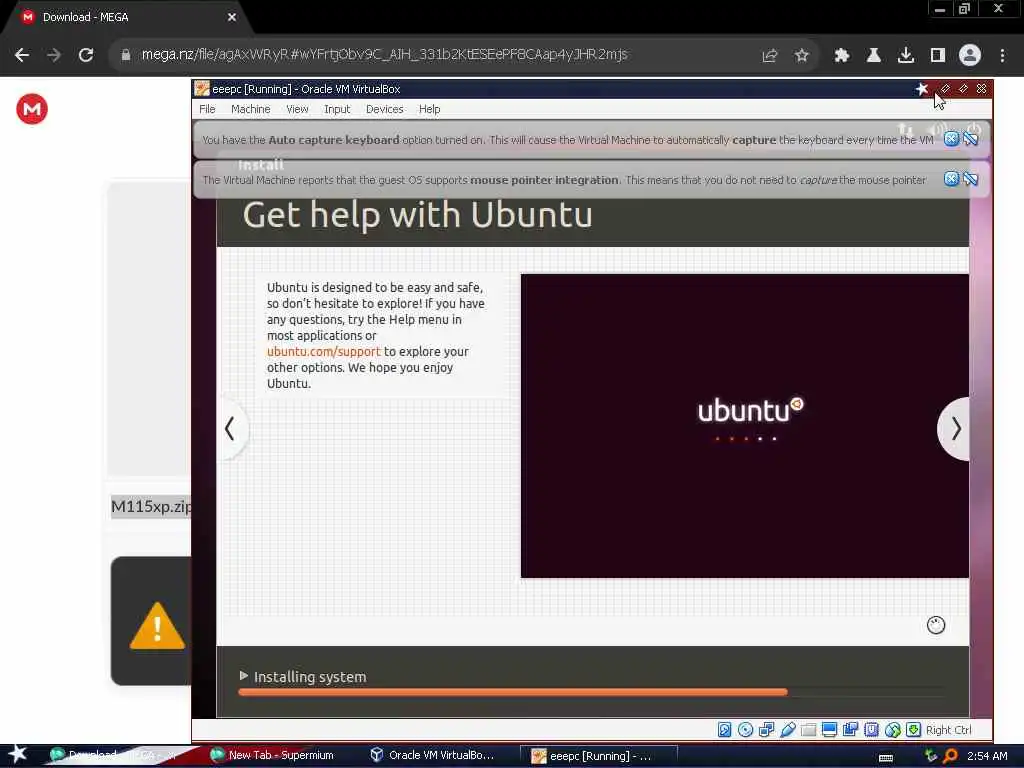
Task: Click the optical disc icon in VirtualBox status bar
Action: click(x=745, y=729)
